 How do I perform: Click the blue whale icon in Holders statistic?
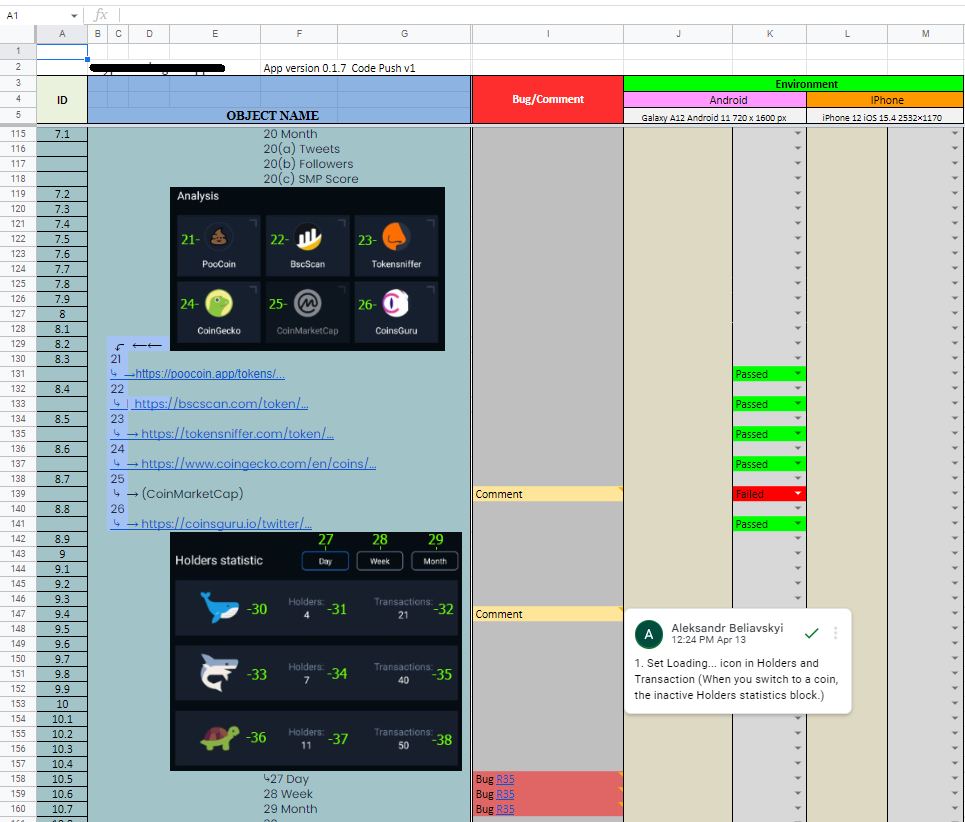(x=219, y=607)
